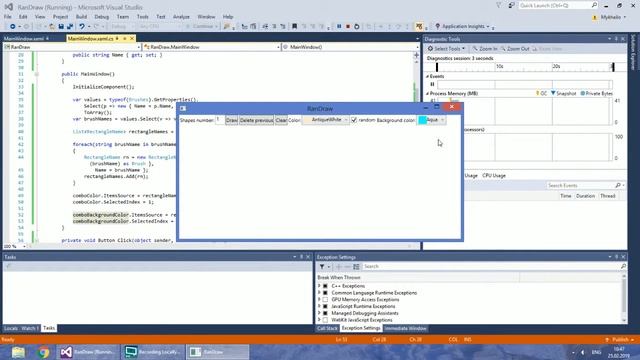The image size is (640, 360).
Task: Click the Delete previous button
Action: (x=256, y=120)
